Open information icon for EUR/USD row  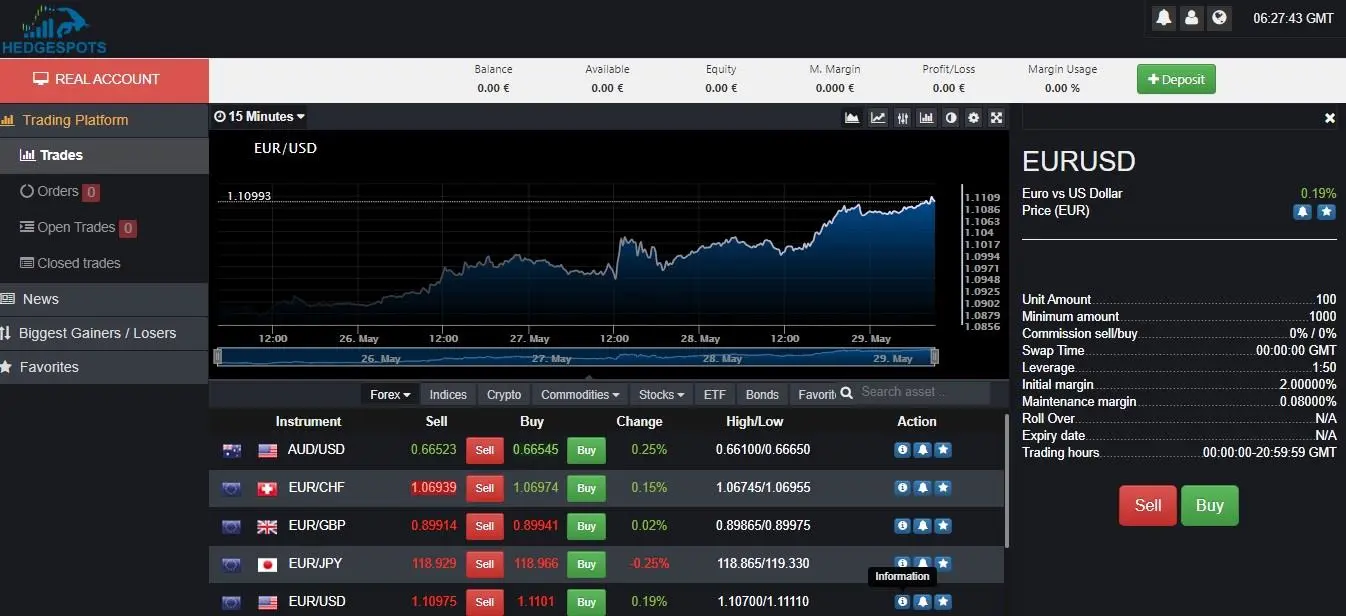click(x=902, y=602)
